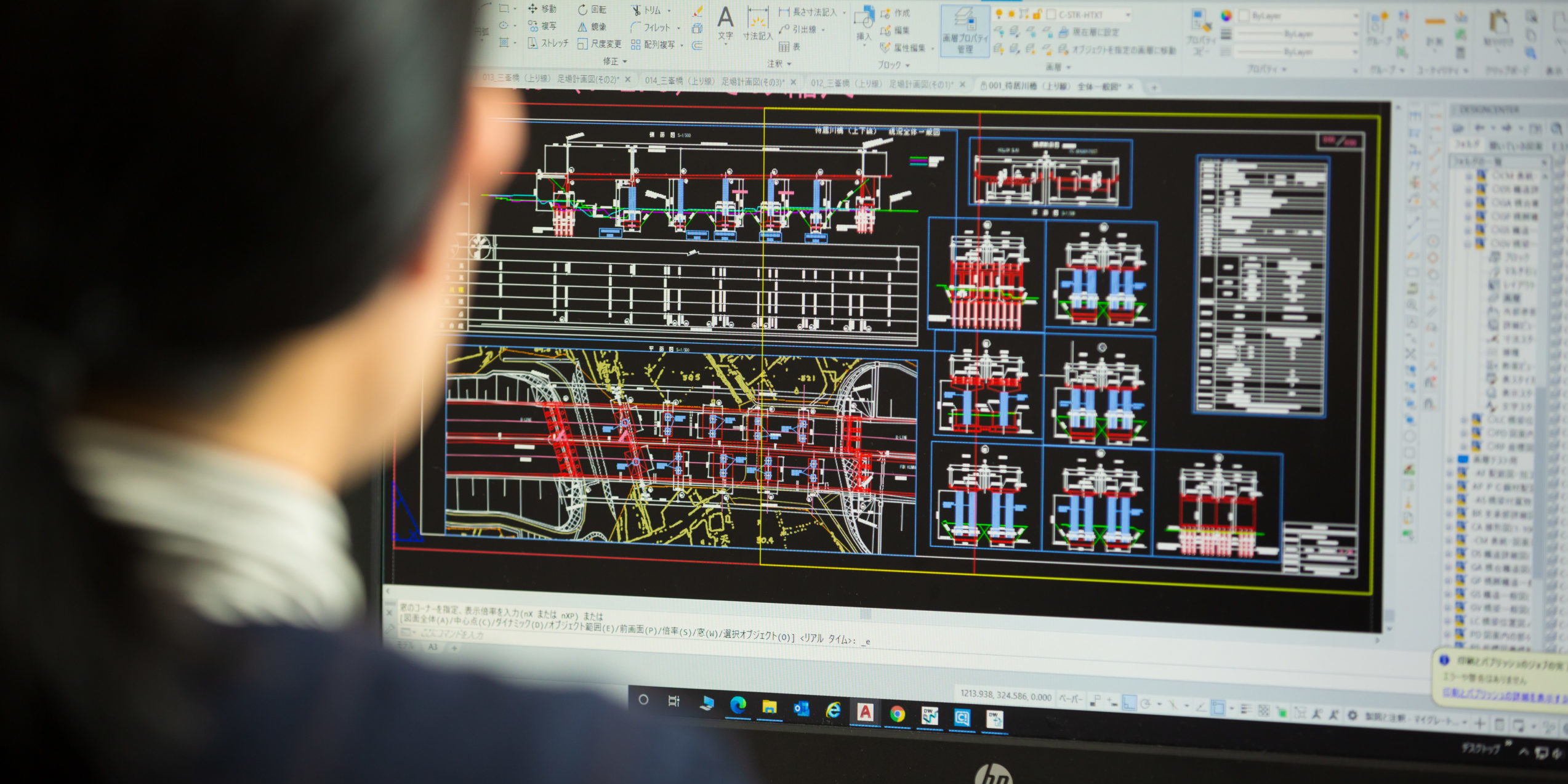The height and width of the screenshot is (784, 1568).
Task: Switch to 013_三峯橋 足場計画図(その2) tab
Action: point(550,79)
